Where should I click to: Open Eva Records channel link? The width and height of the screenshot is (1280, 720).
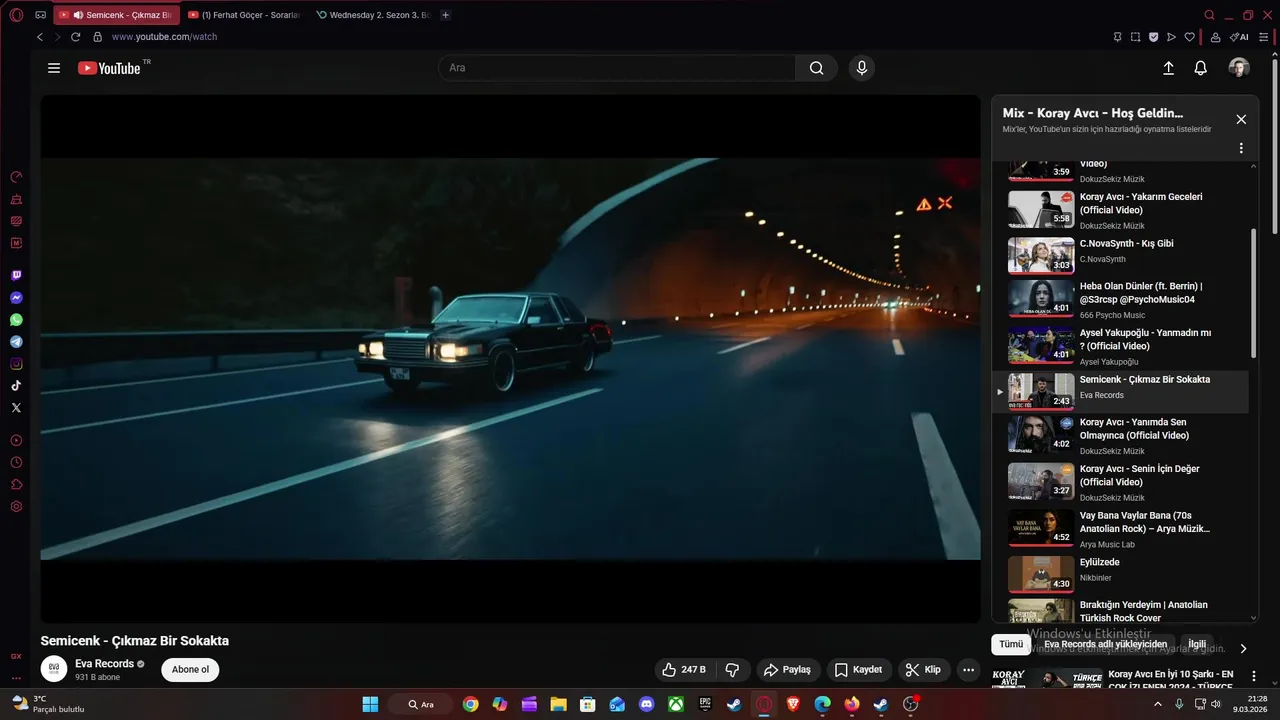pyautogui.click(x=104, y=664)
